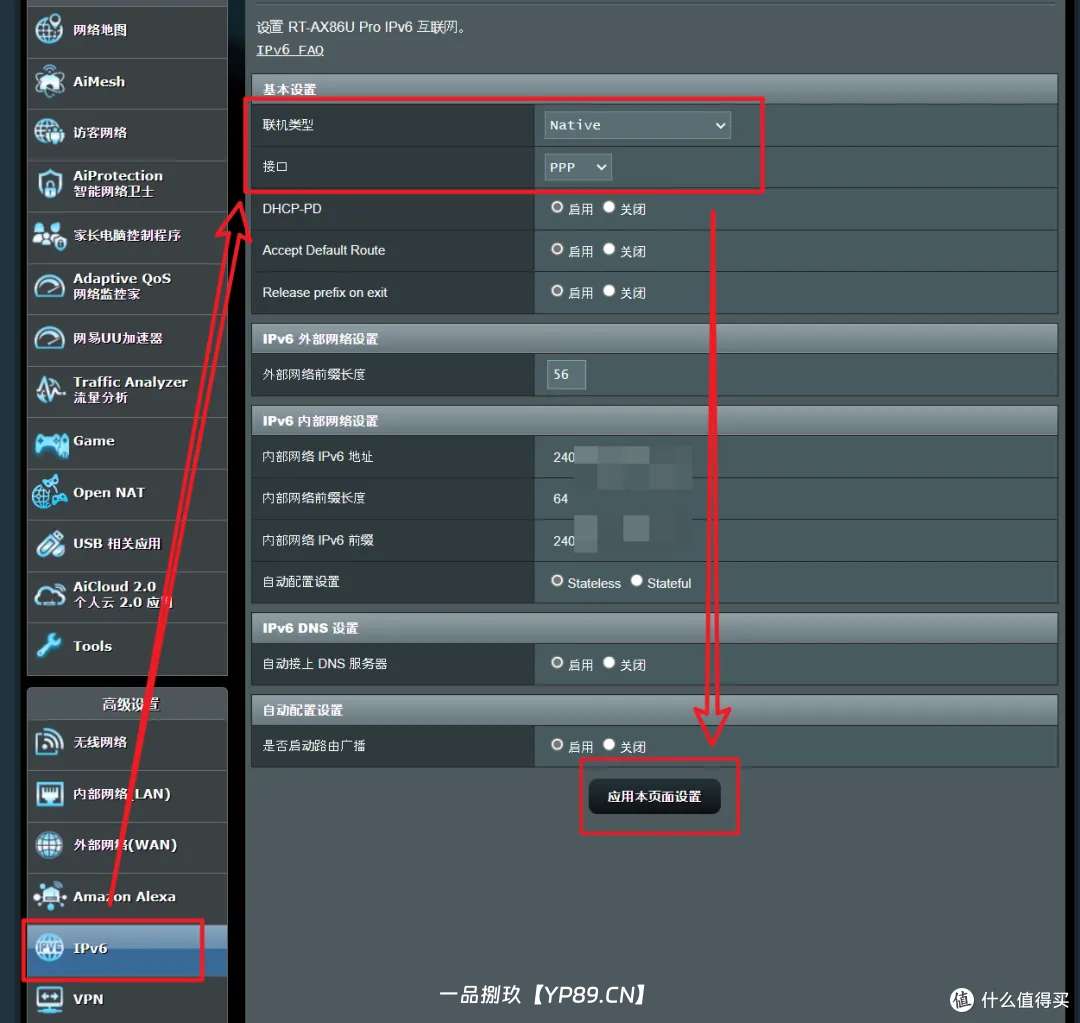Enable the DHCP-PD radio option
1080x1023 pixels.
tap(557, 208)
